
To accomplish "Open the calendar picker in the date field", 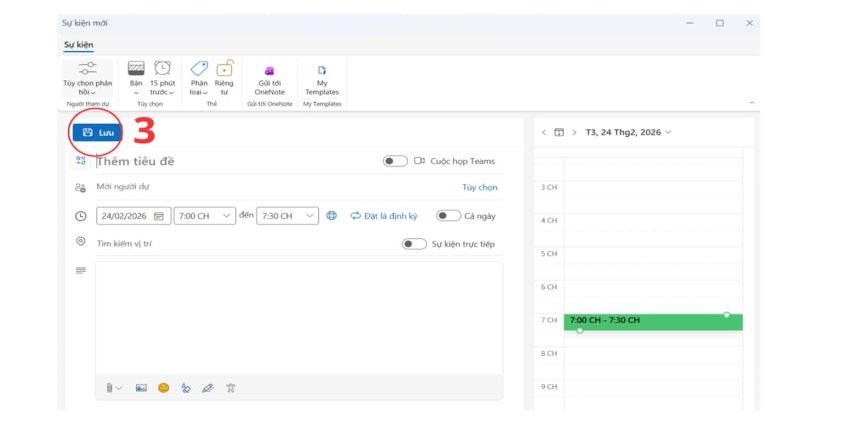I will [159, 216].
